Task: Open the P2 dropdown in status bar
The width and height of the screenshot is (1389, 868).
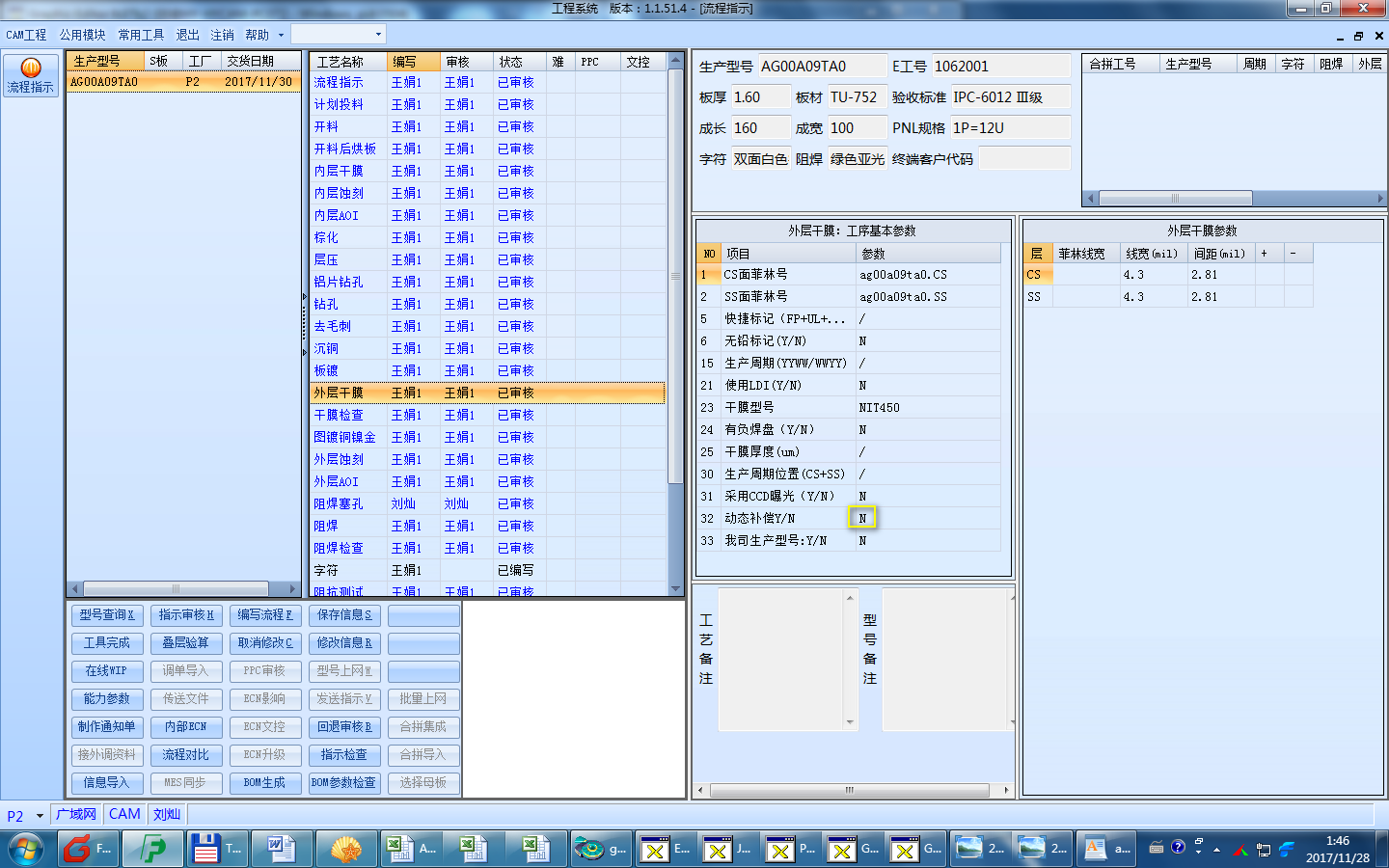Action: [x=40, y=816]
